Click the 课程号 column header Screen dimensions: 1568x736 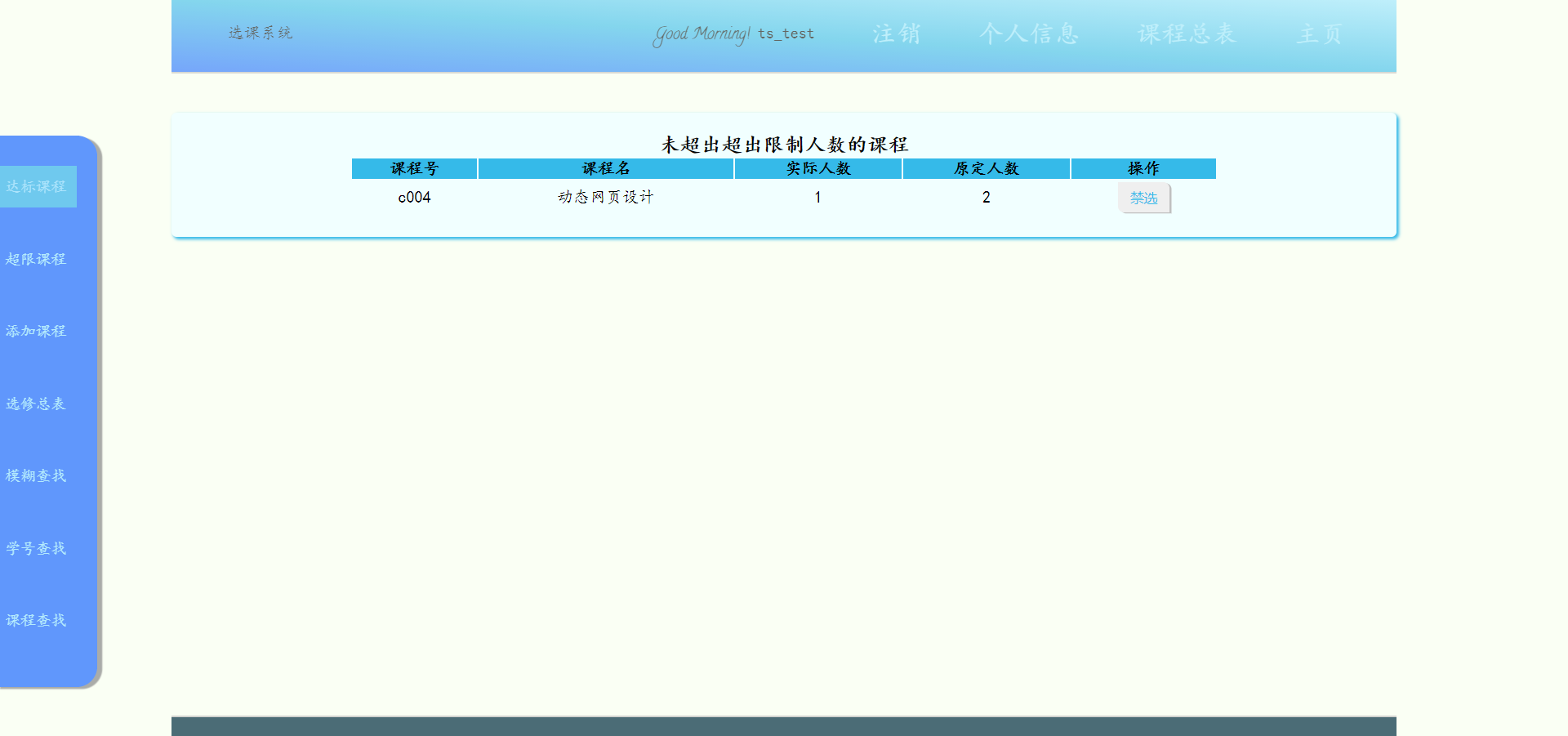click(x=414, y=168)
